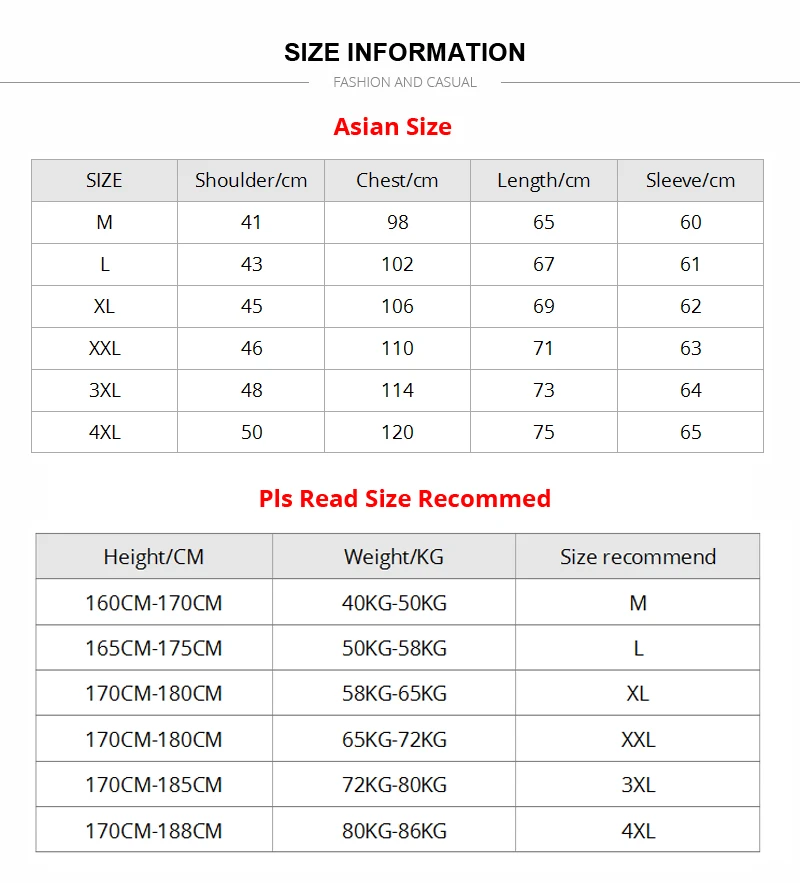Image resolution: width=800 pixels, height=883 pixels.
Task: Click the Pls Read Size Recommed heading
Action: (405, 498)
